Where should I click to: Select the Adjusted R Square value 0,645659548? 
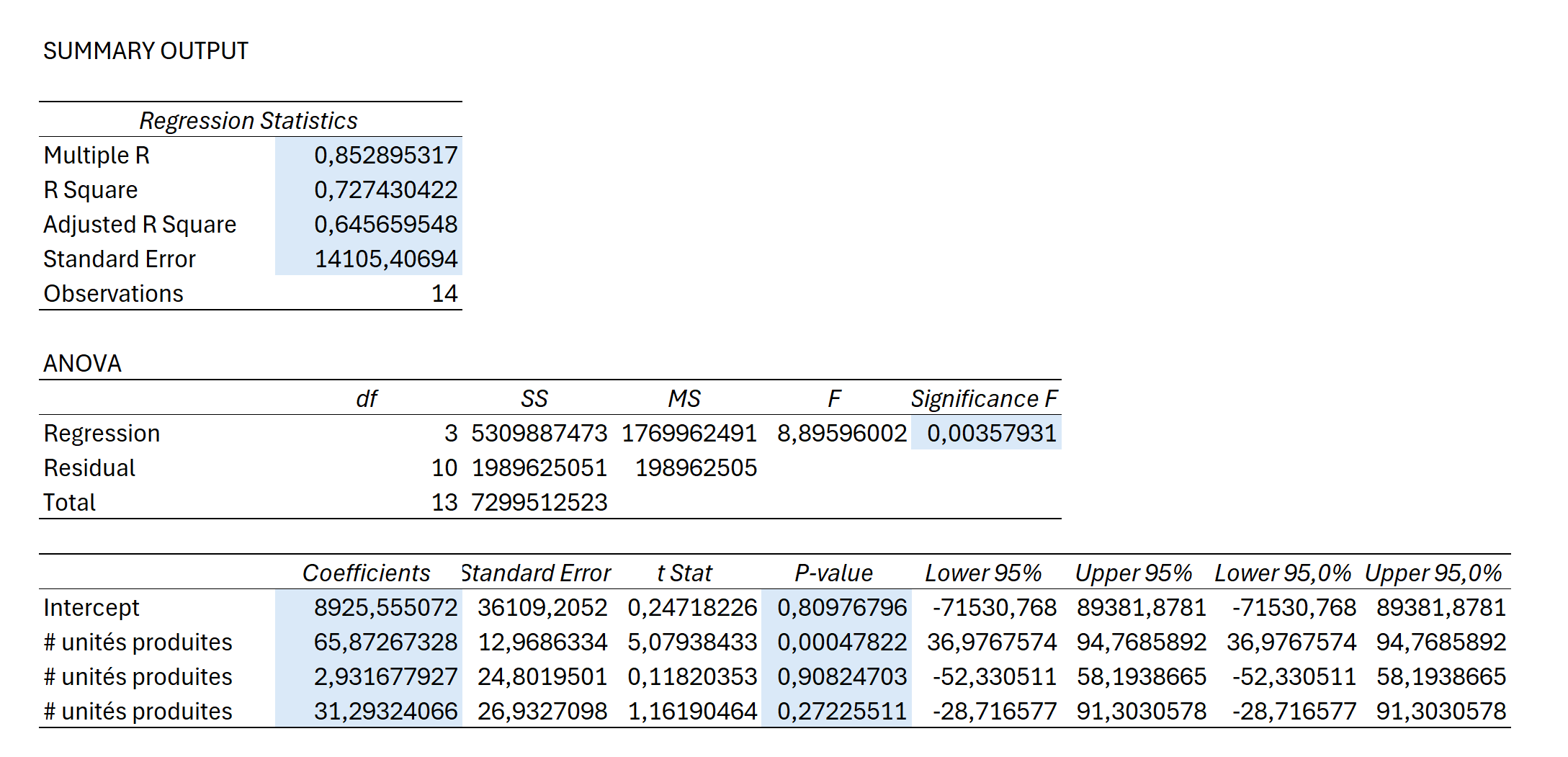click(385, 224)
